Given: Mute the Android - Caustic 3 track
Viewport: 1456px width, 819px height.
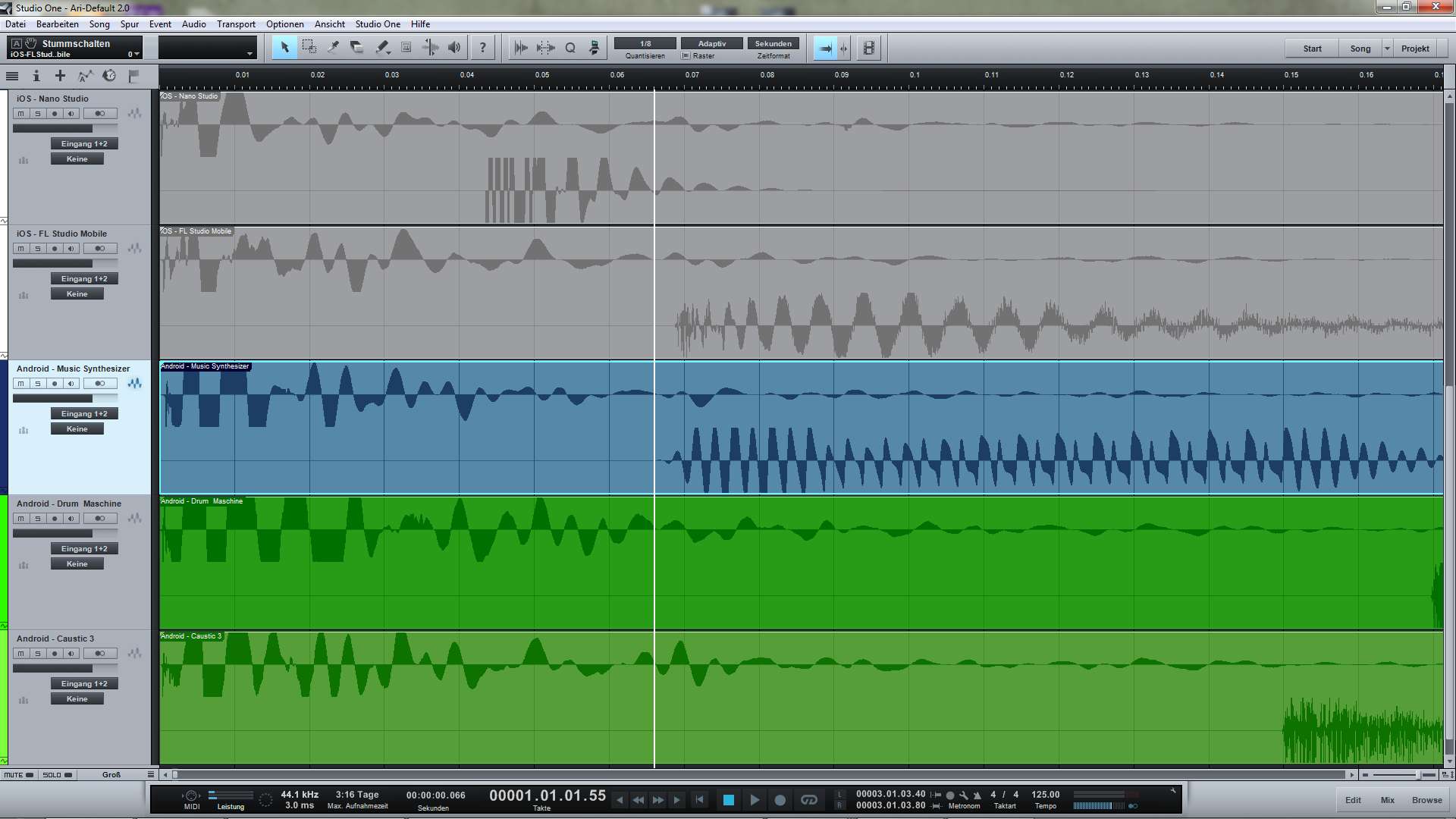Looking at the screenshot, I should click(21, 654).
